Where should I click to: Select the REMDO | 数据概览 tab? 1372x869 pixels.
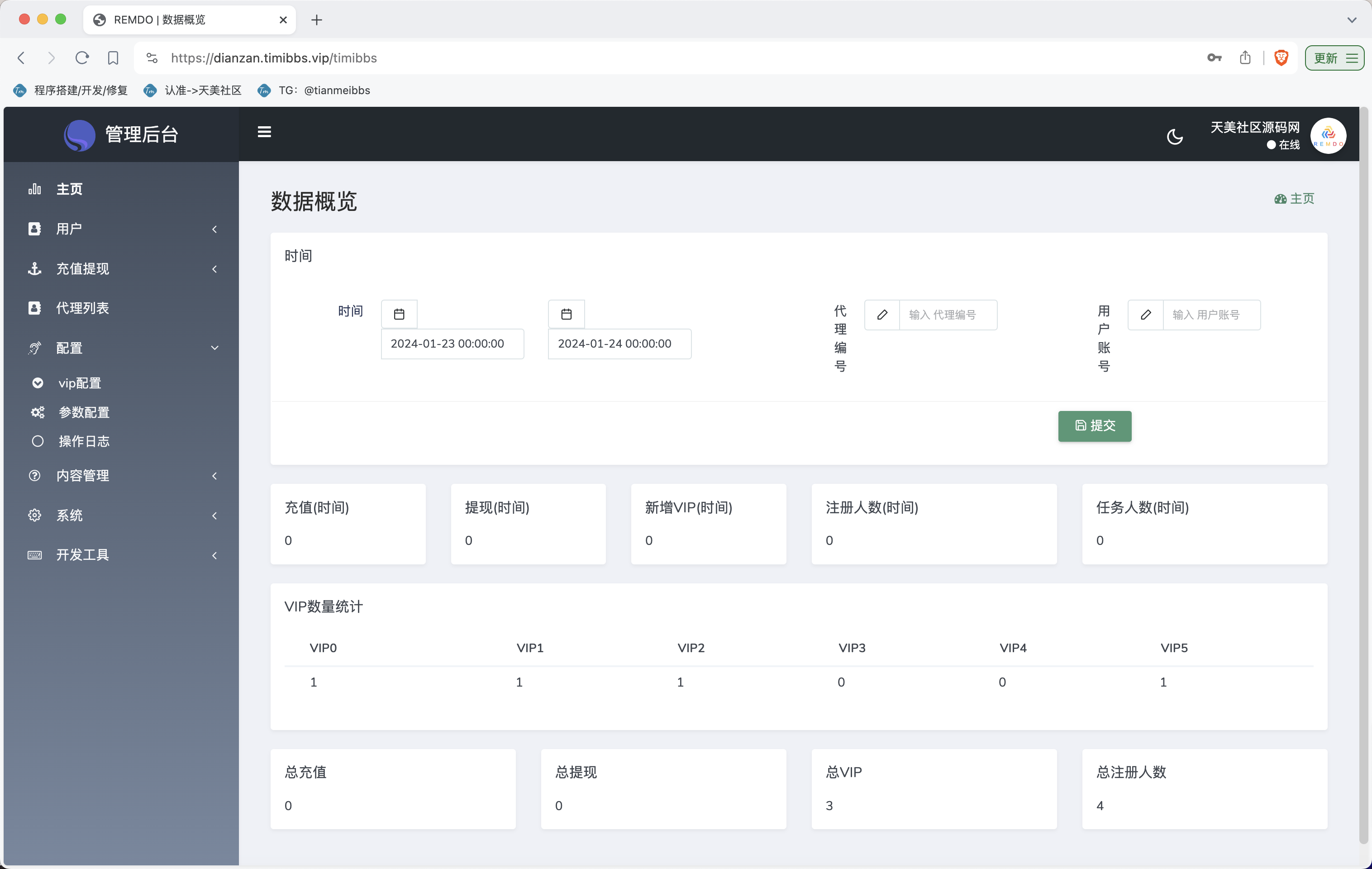coord(189,20)
